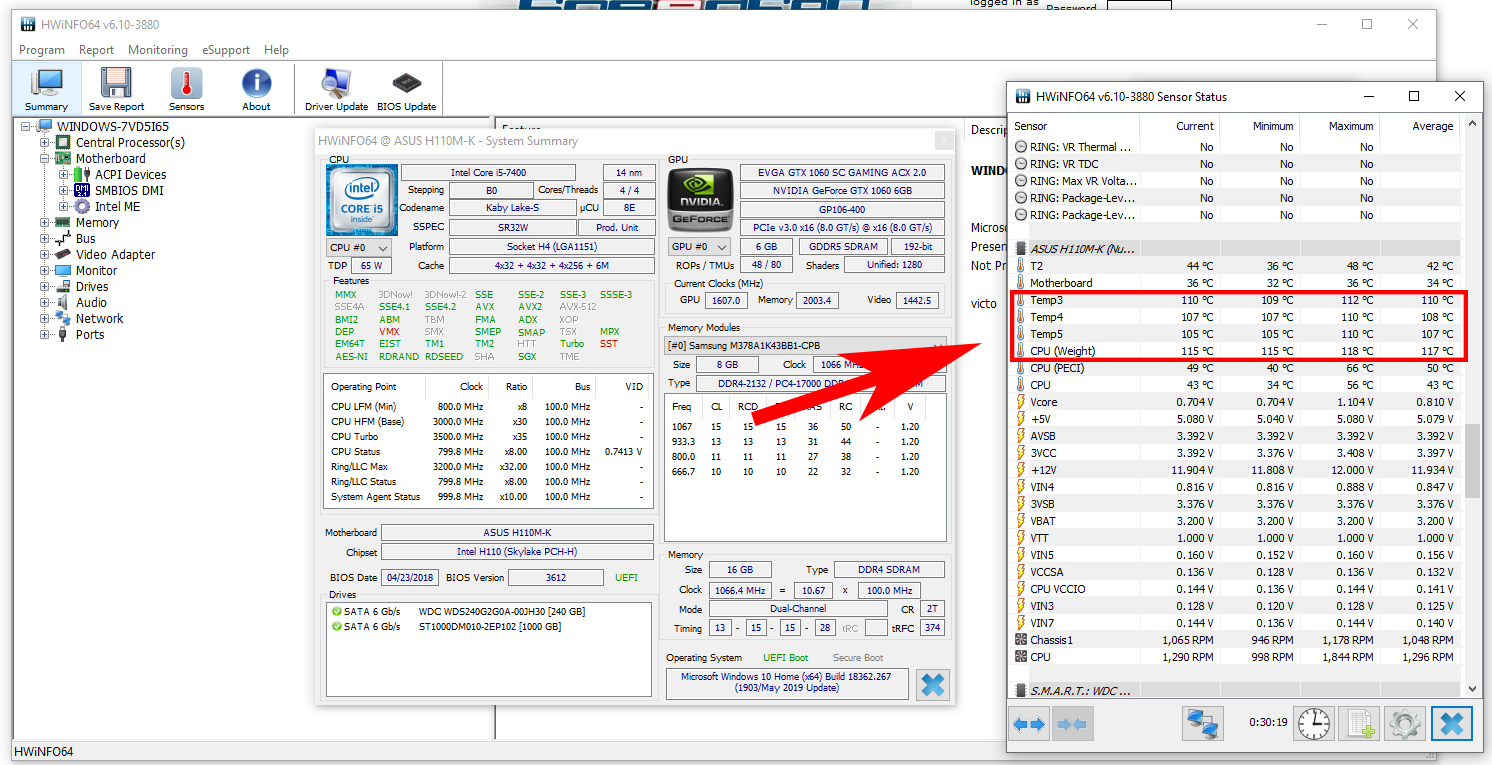Viewport: 1492px width, 765px height.
Task: Select Audio in the device tree
Action: coord(91,303)
